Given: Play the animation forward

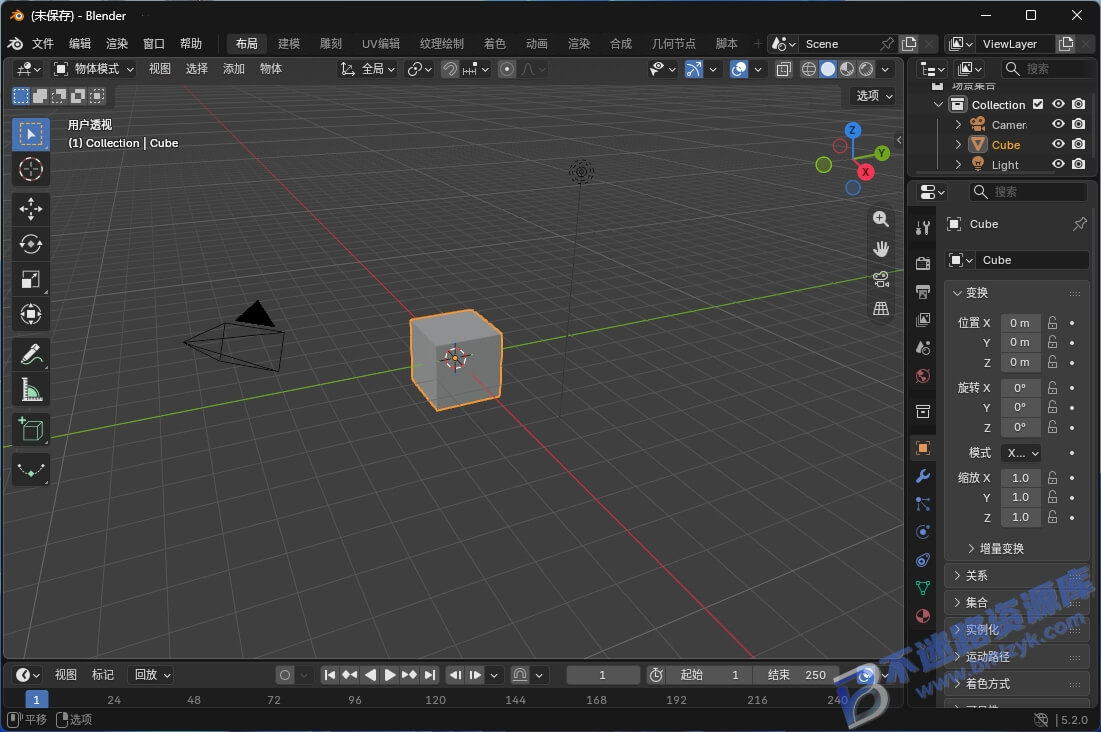Looking at the screenshot, I should (x=389, y=675).
